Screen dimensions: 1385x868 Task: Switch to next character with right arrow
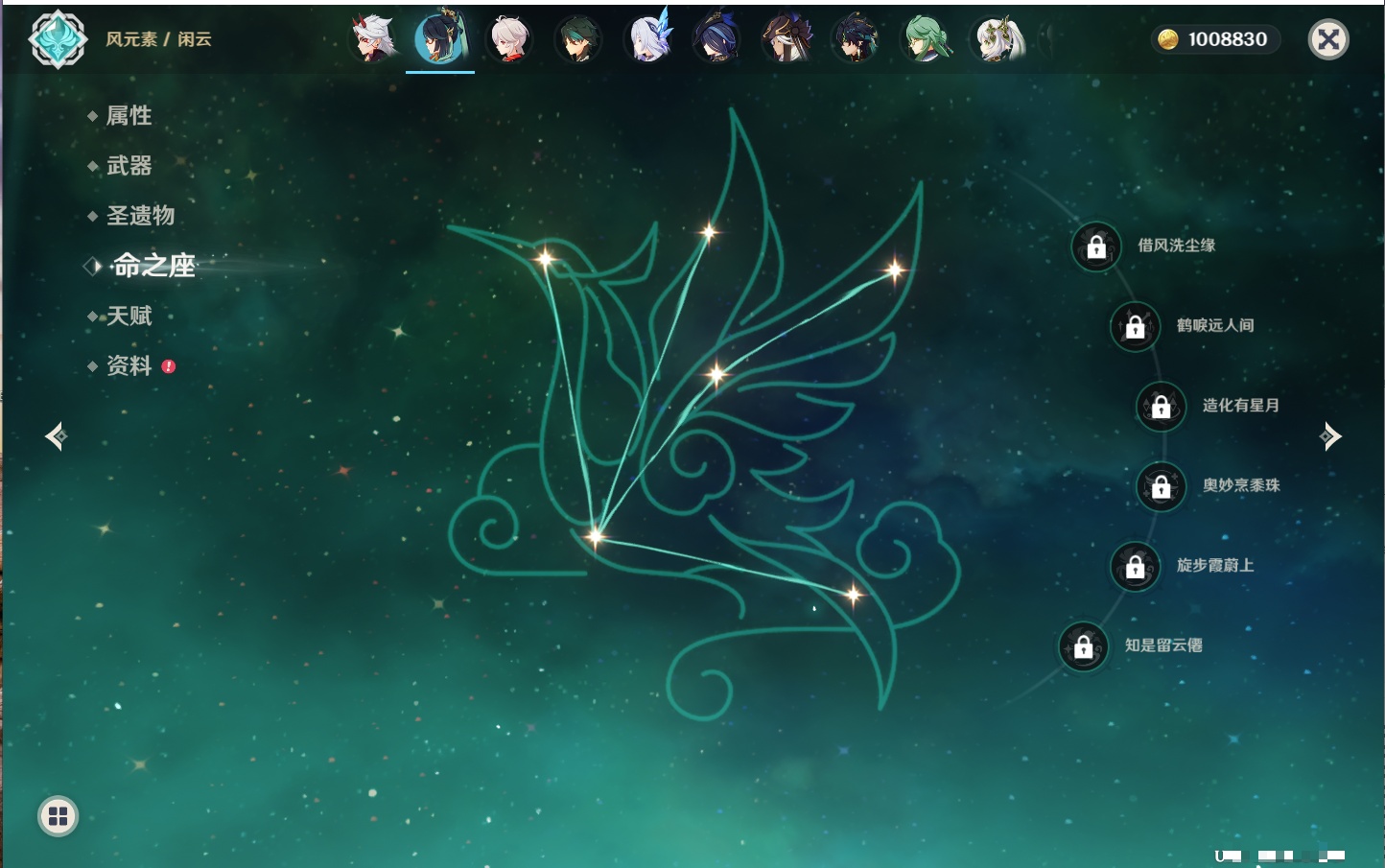click(1330, 436)
